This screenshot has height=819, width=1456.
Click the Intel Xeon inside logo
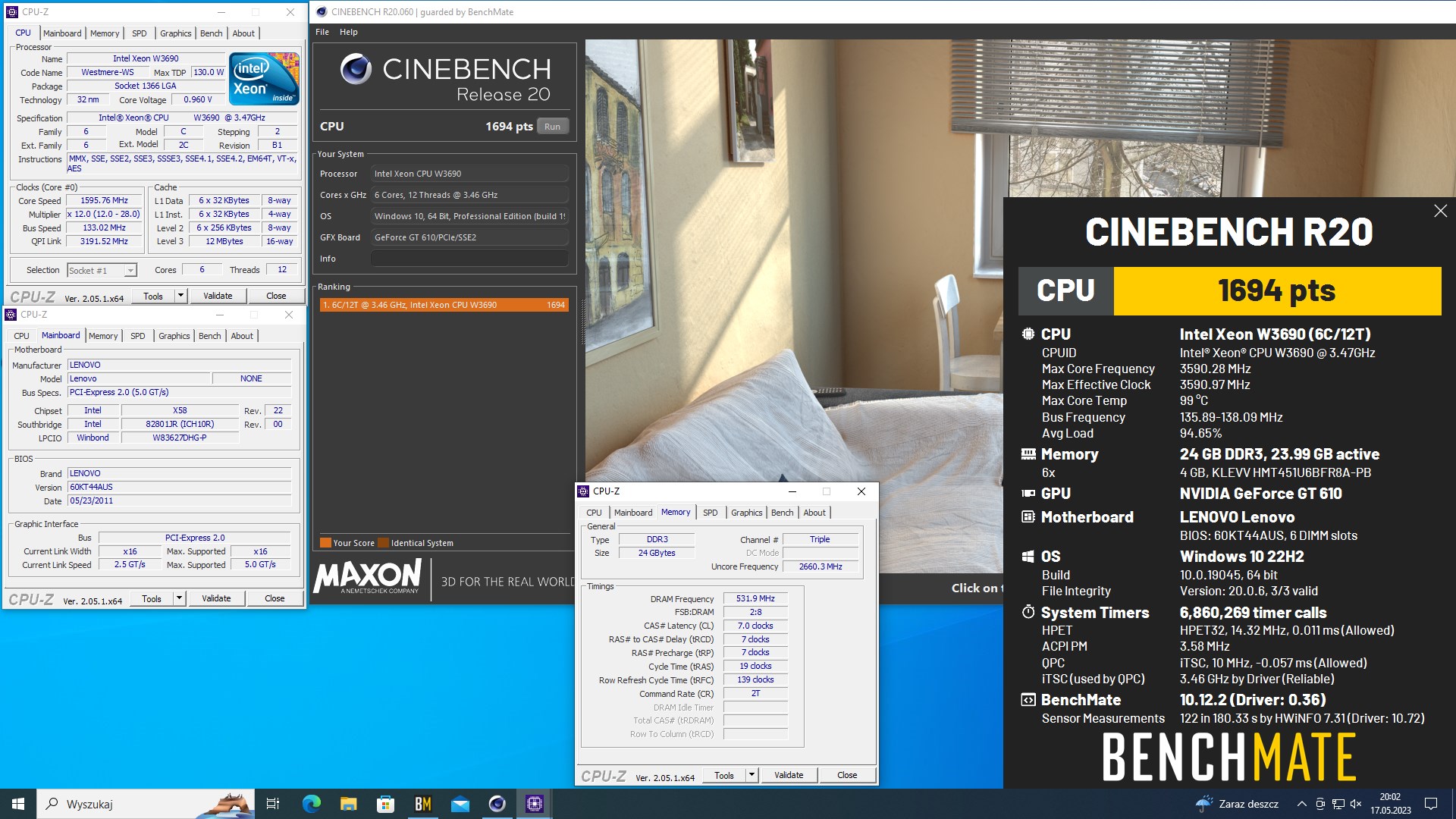[264, 79]
